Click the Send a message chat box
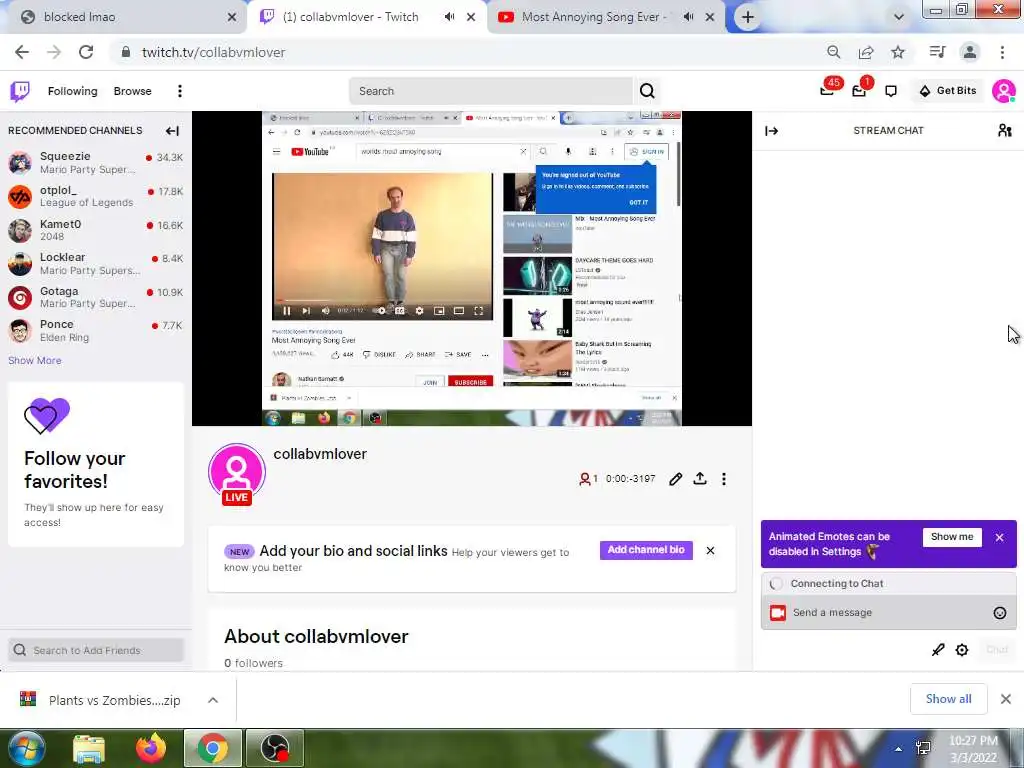The width and height of the screenshot is (1024, 768). (x=888, y=613)
